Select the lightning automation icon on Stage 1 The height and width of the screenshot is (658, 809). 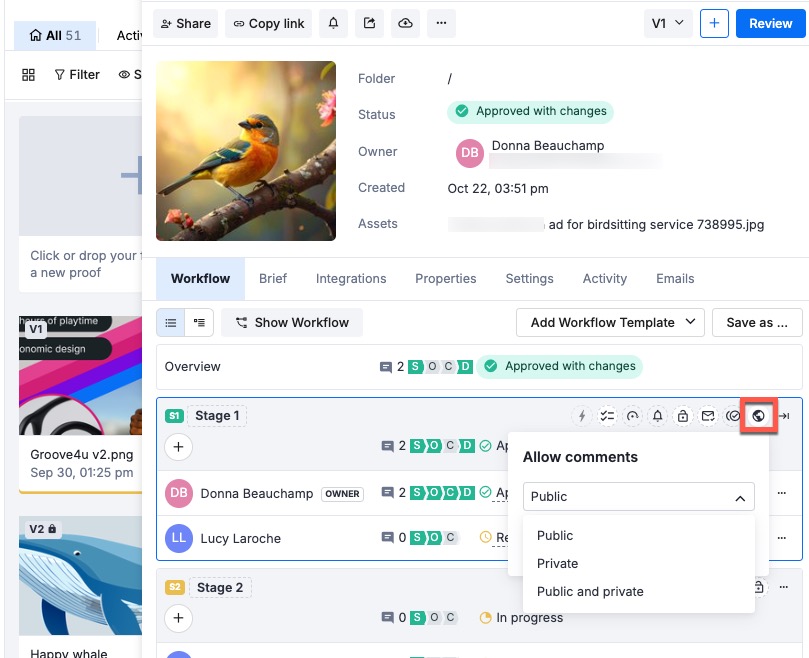pyautogui.click(x=581, y=415)
